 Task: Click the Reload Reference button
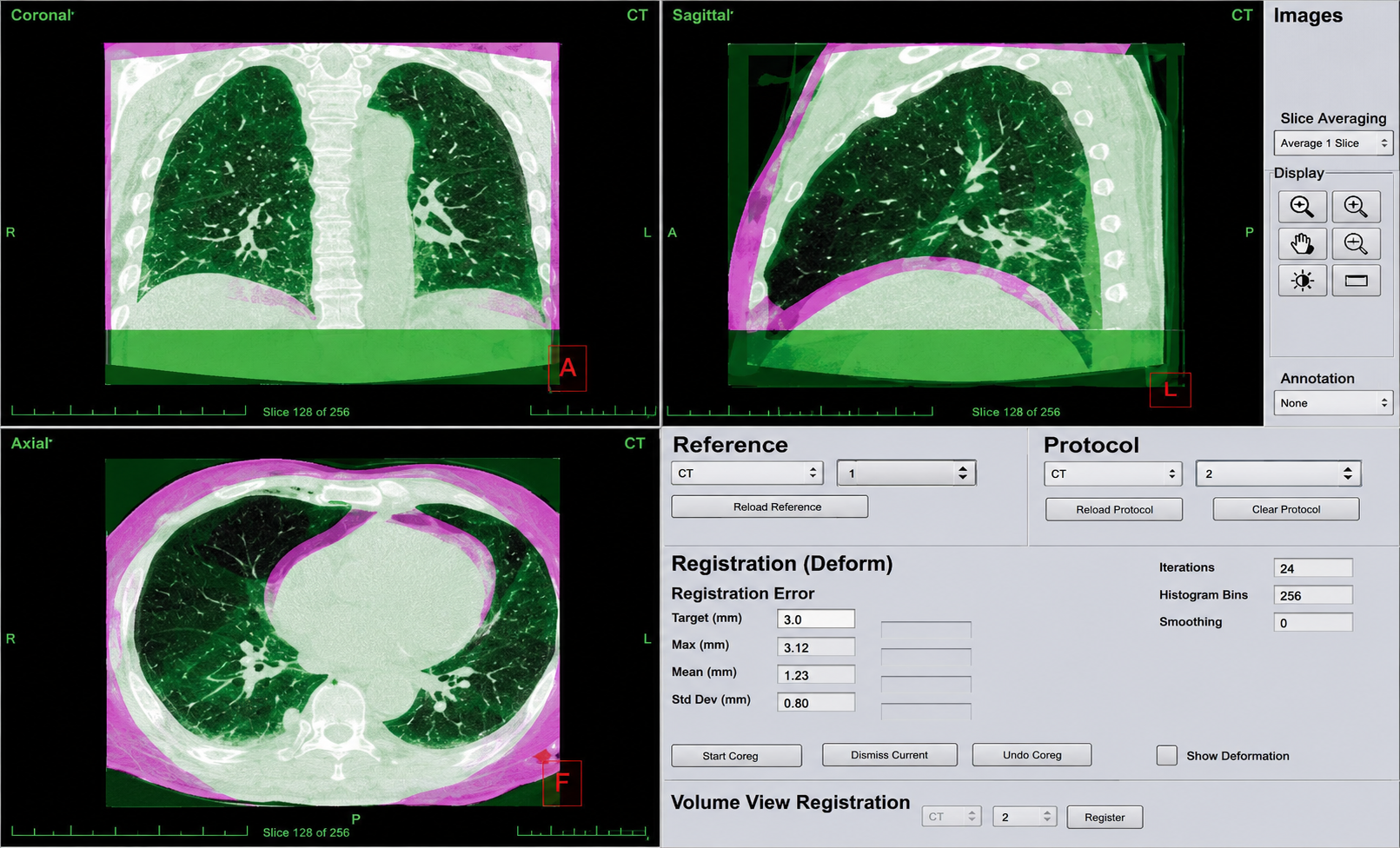[770, 507]
